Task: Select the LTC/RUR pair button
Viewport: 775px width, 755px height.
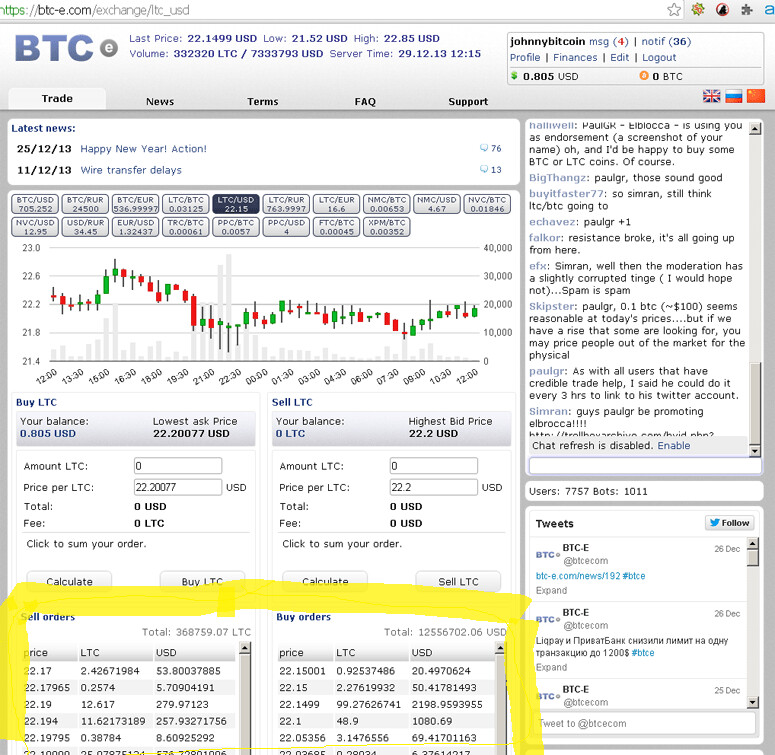Action: [x=286, y=204]
